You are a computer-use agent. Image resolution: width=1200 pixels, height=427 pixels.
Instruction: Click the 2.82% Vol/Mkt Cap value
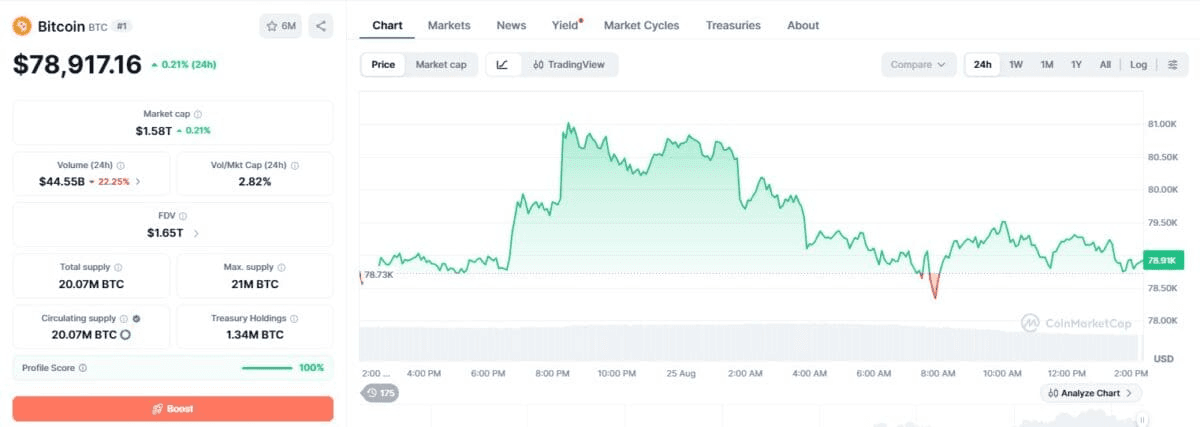click(x=255, y=182)
